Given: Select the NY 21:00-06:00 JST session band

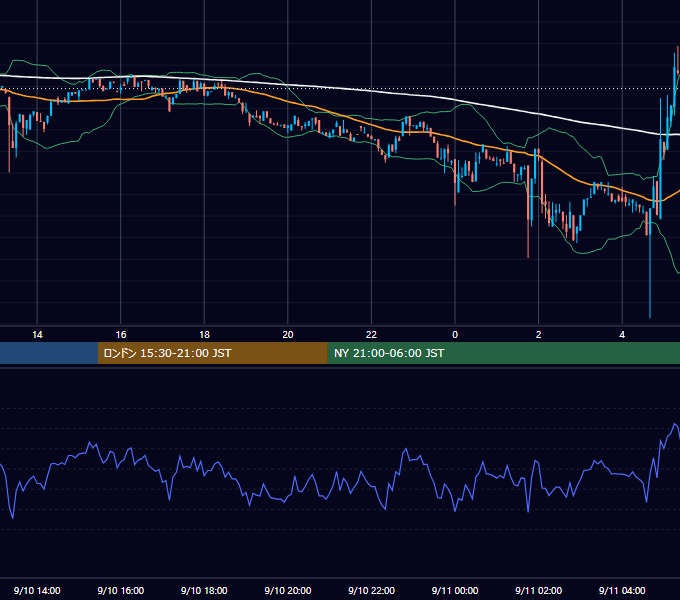Looking at the screenshot, I should click(503, 353).
